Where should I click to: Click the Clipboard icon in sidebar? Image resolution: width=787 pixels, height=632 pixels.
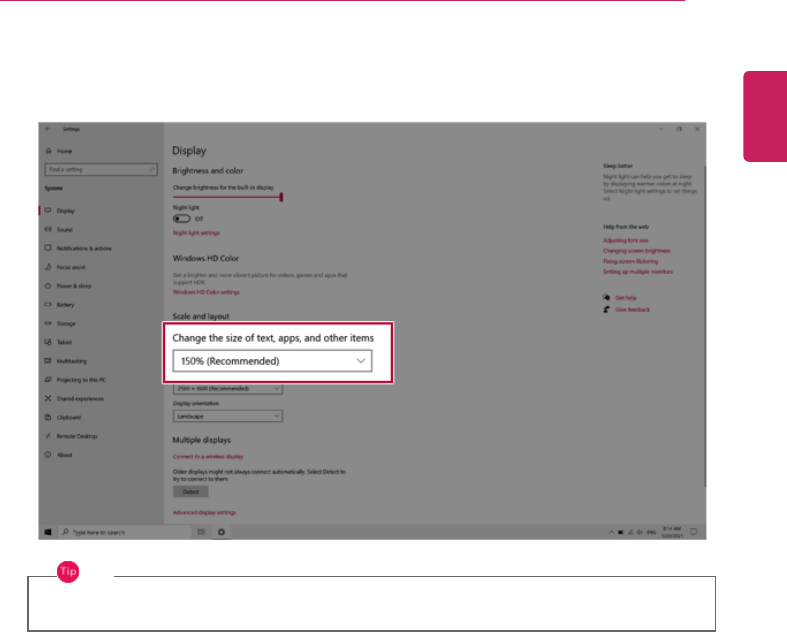[x=48, y=417]
